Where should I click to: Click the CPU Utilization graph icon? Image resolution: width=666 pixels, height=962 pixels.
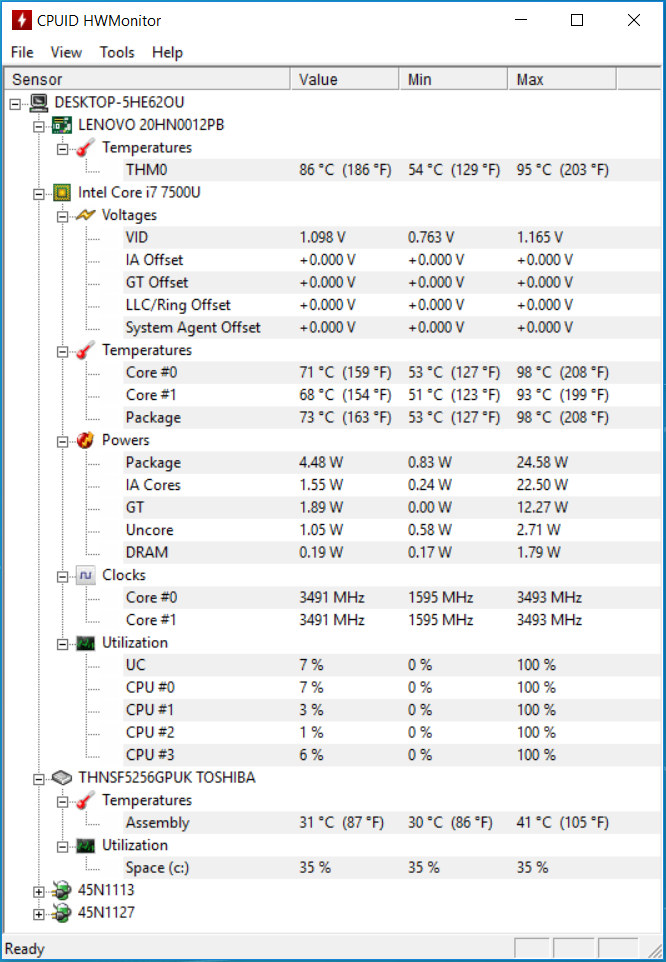pos(86,642)
